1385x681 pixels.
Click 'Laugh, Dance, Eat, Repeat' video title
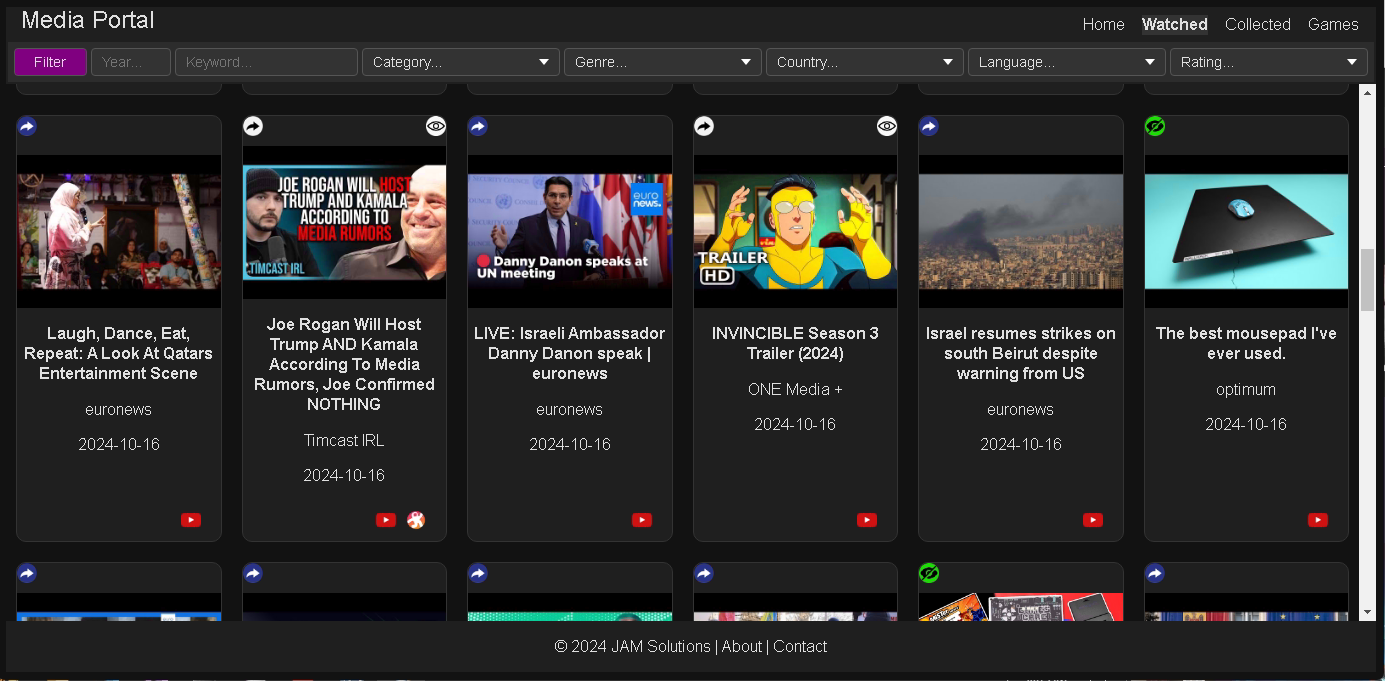pos(119,353)
